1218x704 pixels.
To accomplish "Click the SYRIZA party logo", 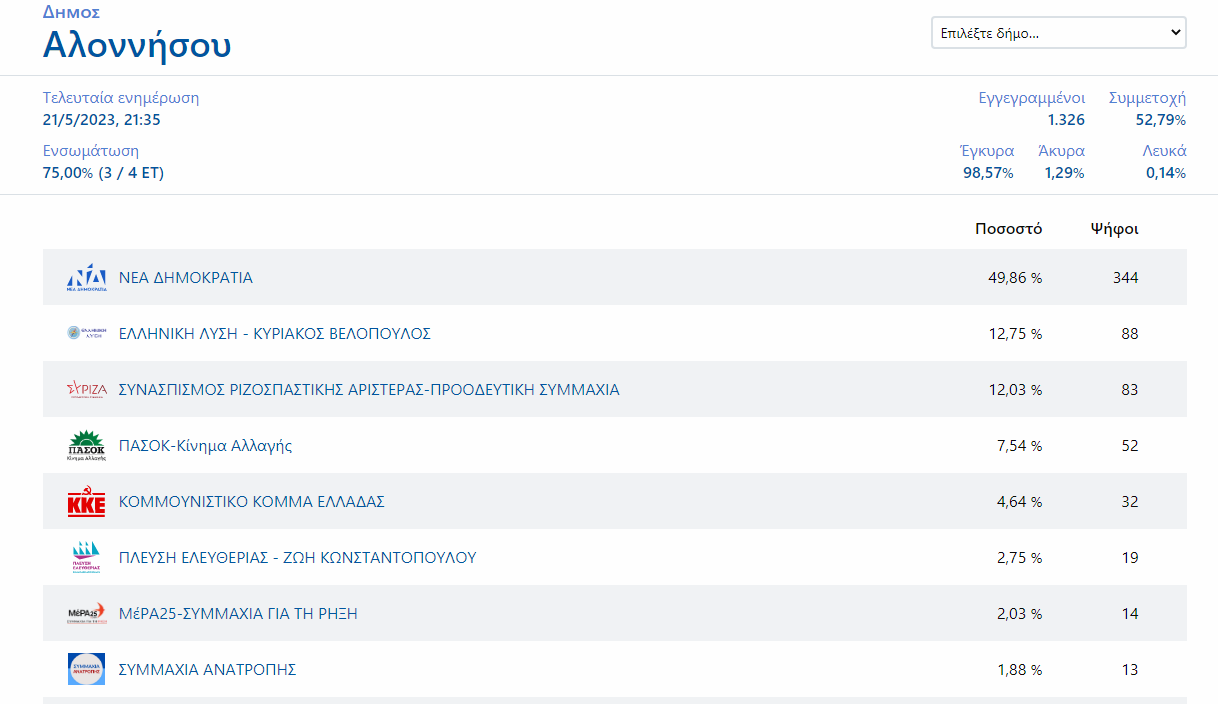I will pos(86,390).
